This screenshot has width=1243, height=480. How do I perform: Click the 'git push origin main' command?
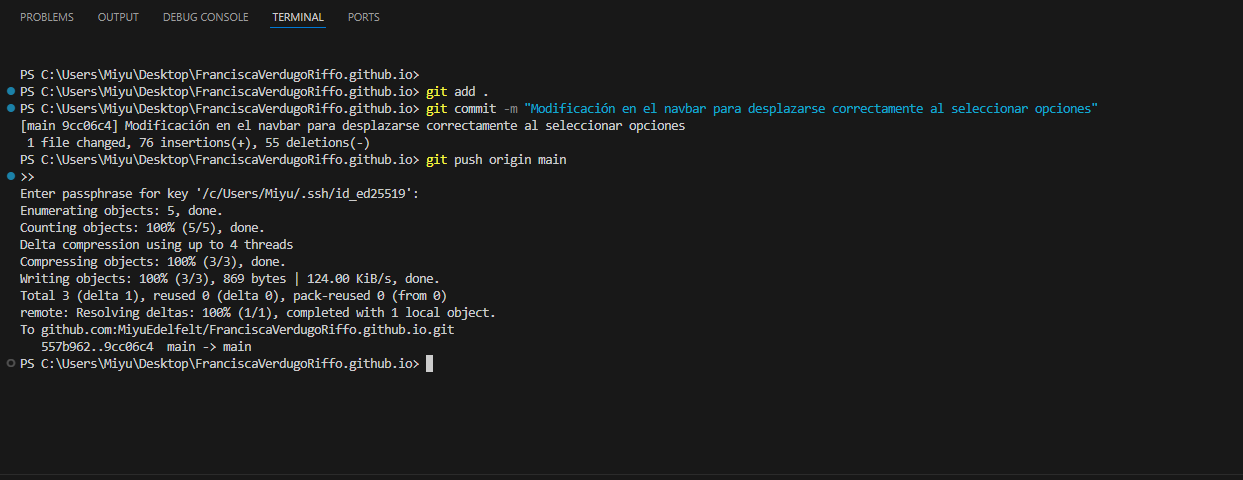pyautogui.click(x=496, y=160)
